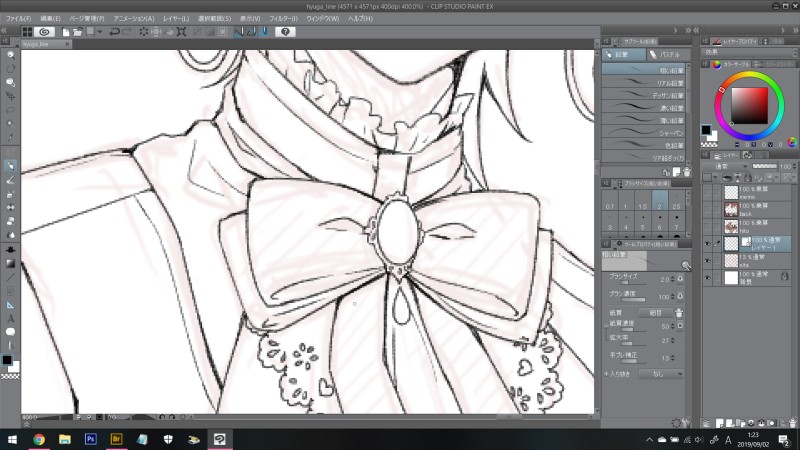
Task: Show the memo layer
Action: point(707,192)
